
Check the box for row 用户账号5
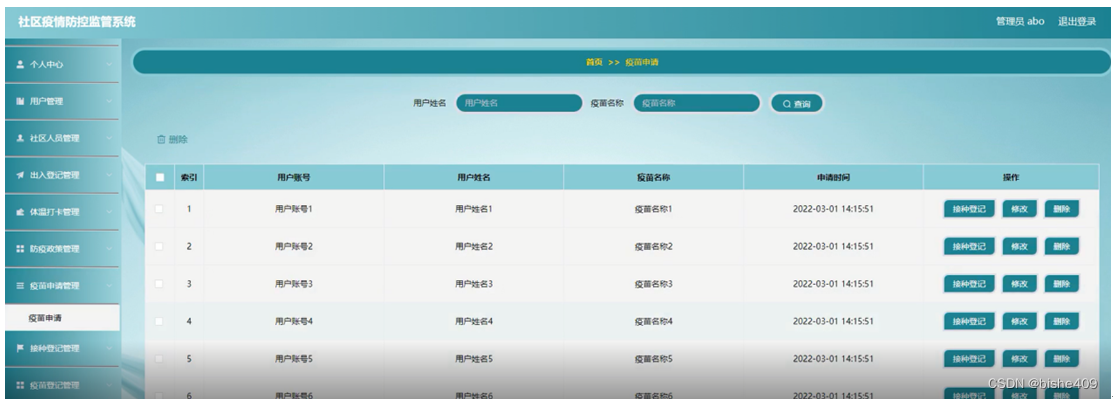[159, 359]
